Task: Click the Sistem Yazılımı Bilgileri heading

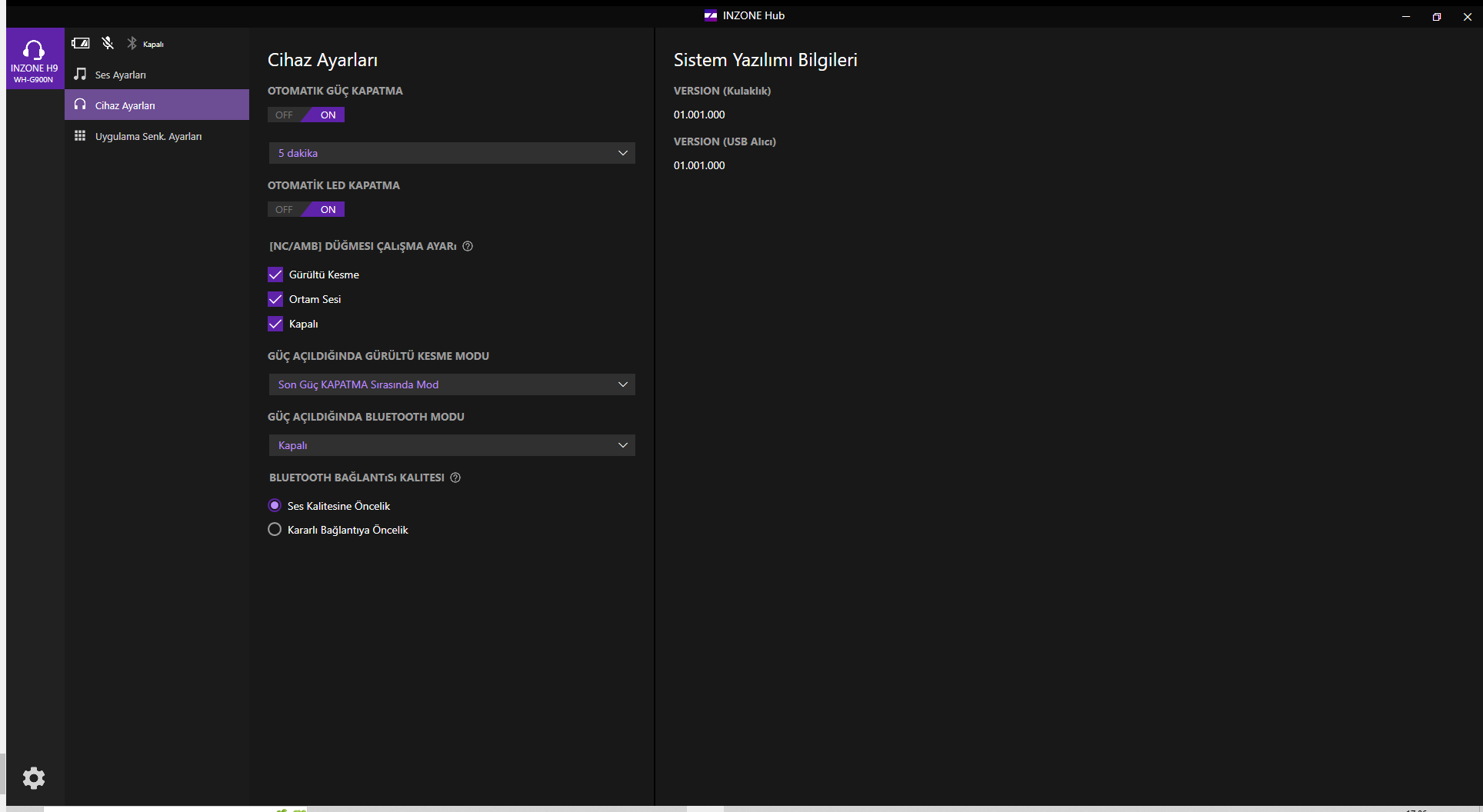Action: pyautogui.click(x=765, y=60)
